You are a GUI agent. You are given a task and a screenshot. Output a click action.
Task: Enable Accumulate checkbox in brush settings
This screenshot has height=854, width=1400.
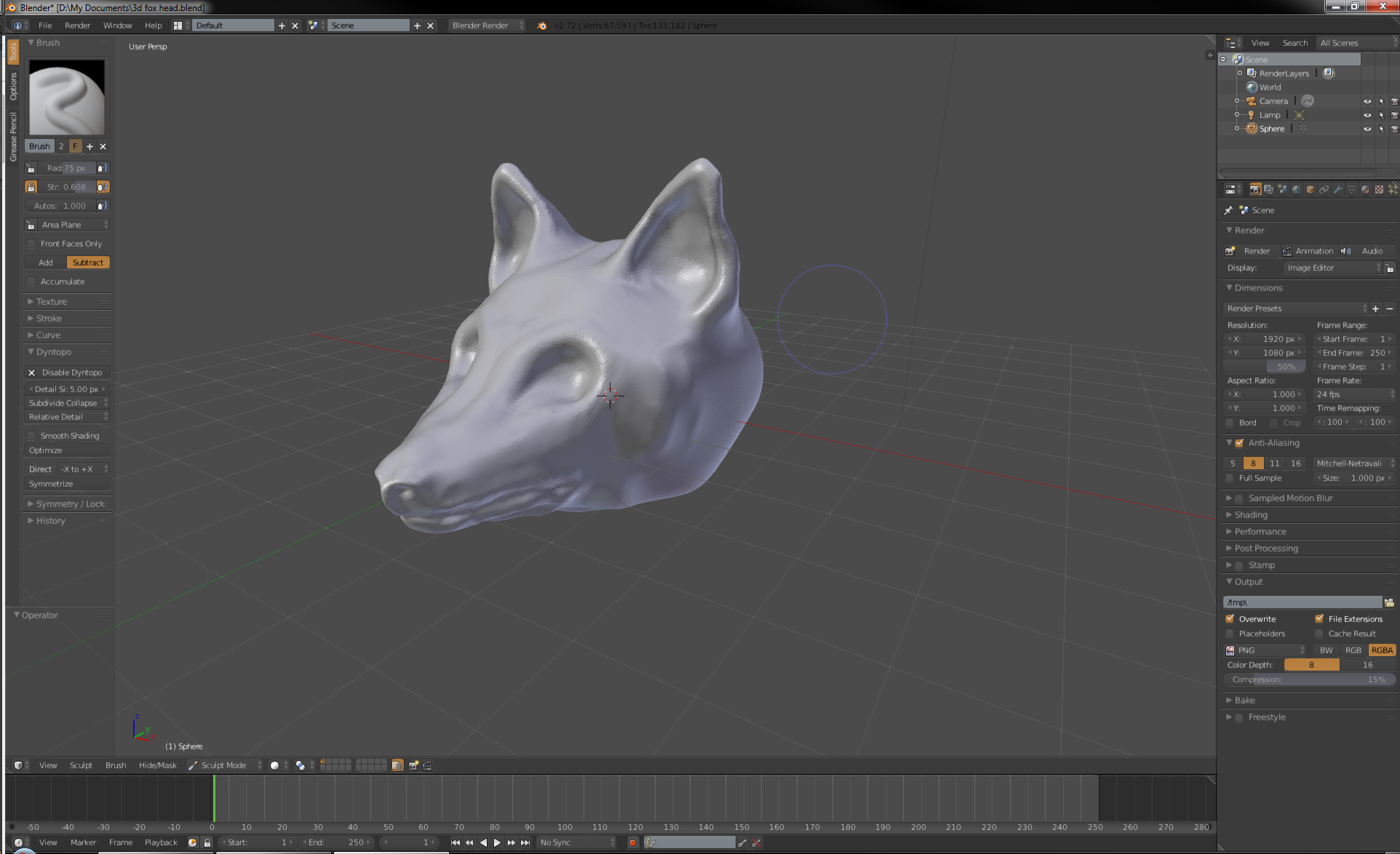tap(30, 281)
